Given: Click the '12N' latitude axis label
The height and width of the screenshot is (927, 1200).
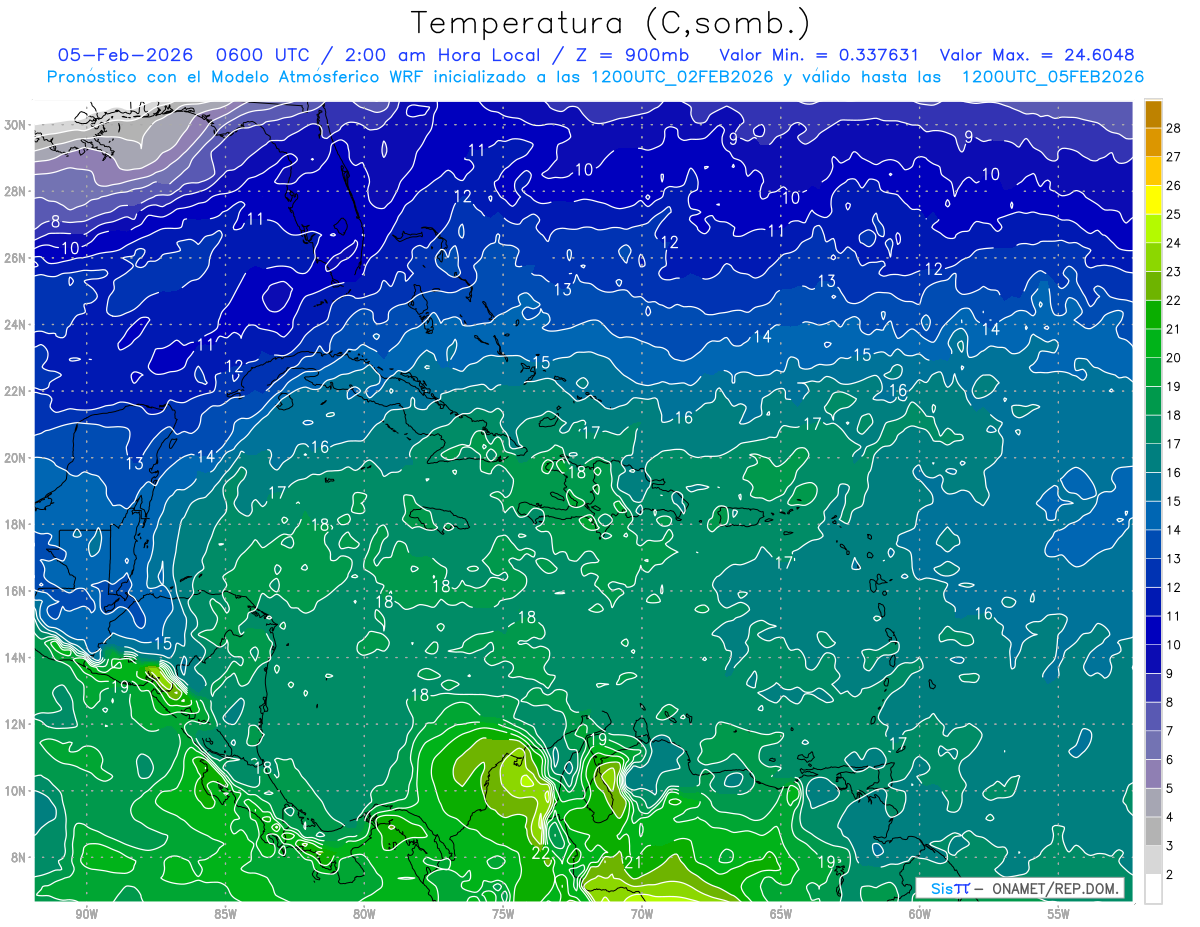Looking at the screenshot, I should tap(14, 724).
